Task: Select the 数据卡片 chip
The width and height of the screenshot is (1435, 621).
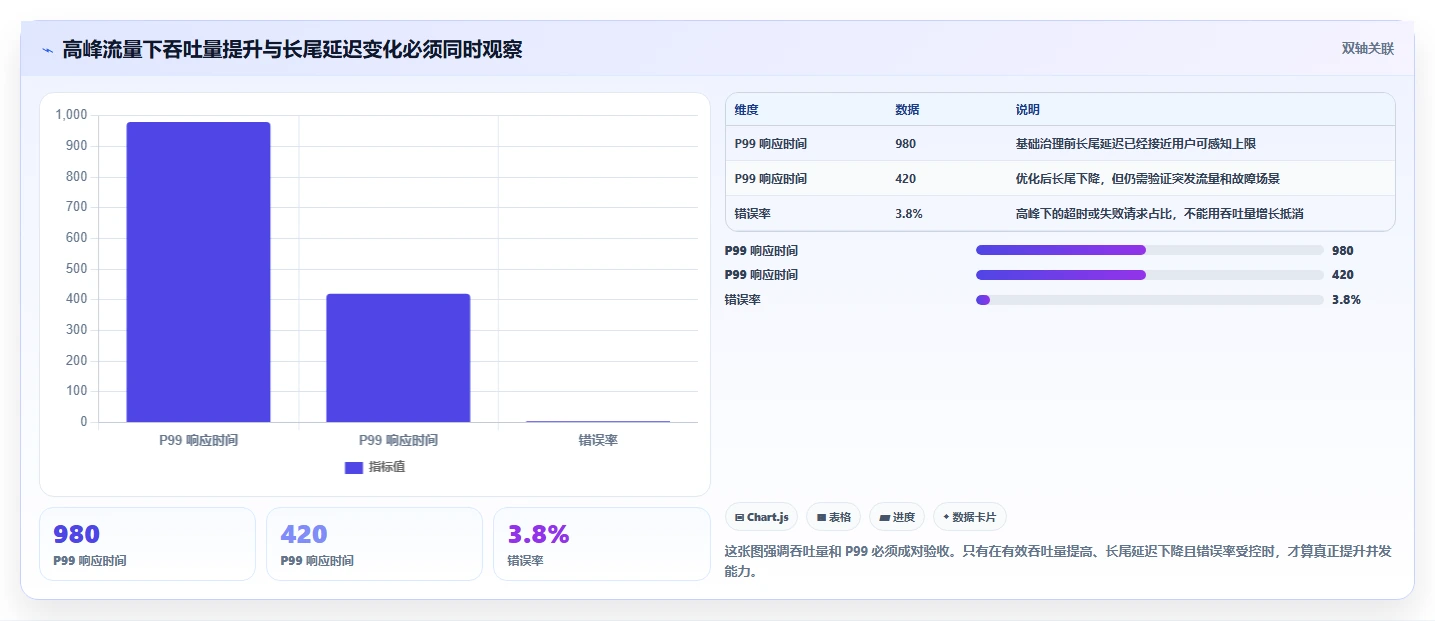Action: pyautogui.click(x=970, y=517)
